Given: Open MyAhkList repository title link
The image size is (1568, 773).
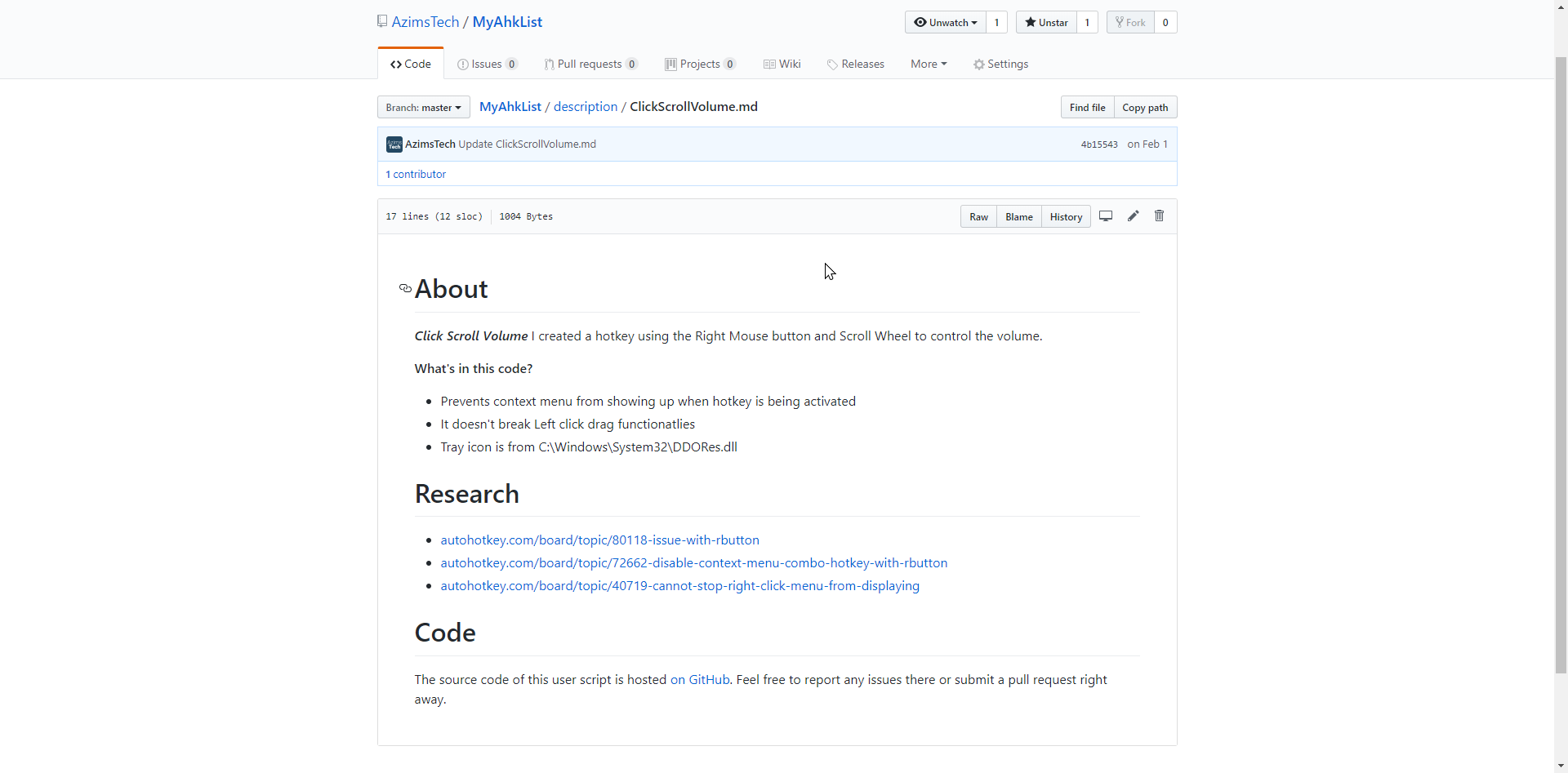Looking at the screenshot, I should pyautogui.click(x=507, y=22).
